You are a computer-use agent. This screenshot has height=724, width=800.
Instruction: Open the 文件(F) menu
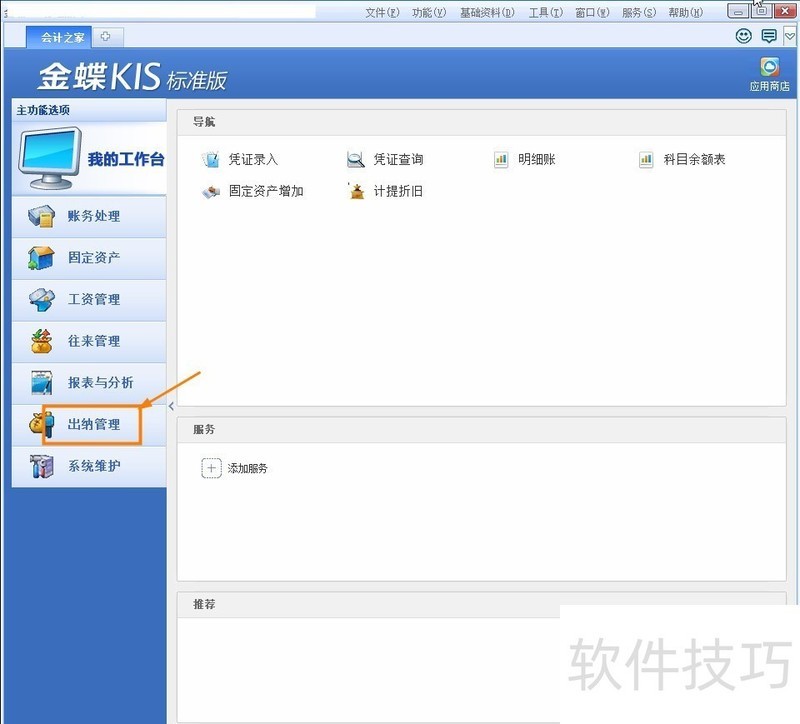point(382,13)
